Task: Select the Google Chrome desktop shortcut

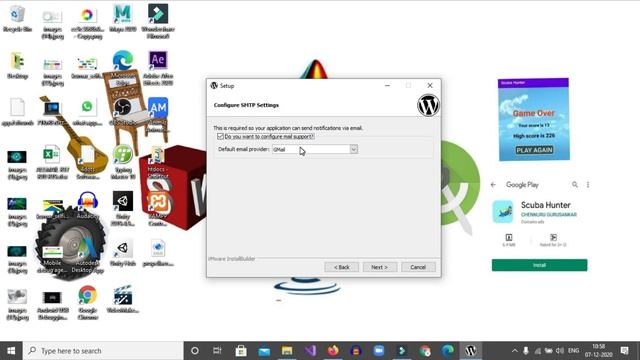Action: click(x=87, y=302)
